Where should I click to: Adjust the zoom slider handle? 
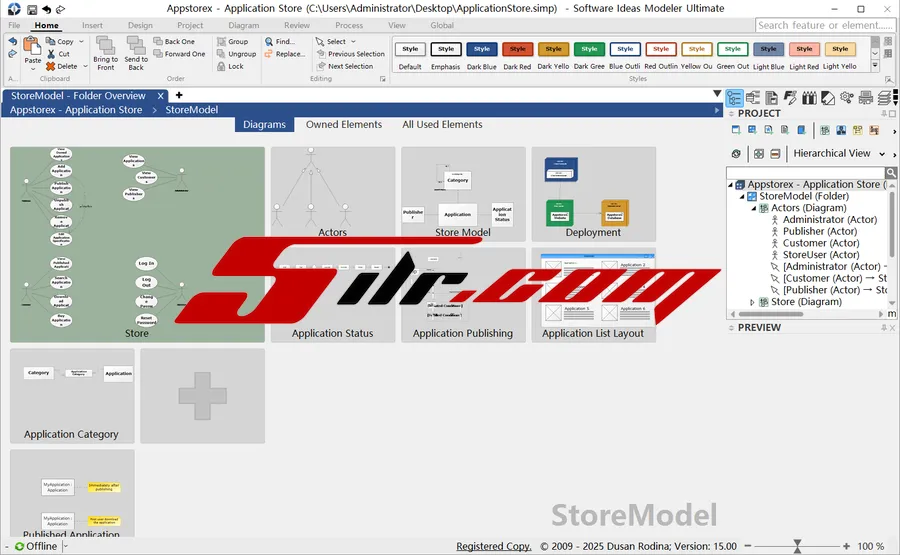tap(797, 546)
